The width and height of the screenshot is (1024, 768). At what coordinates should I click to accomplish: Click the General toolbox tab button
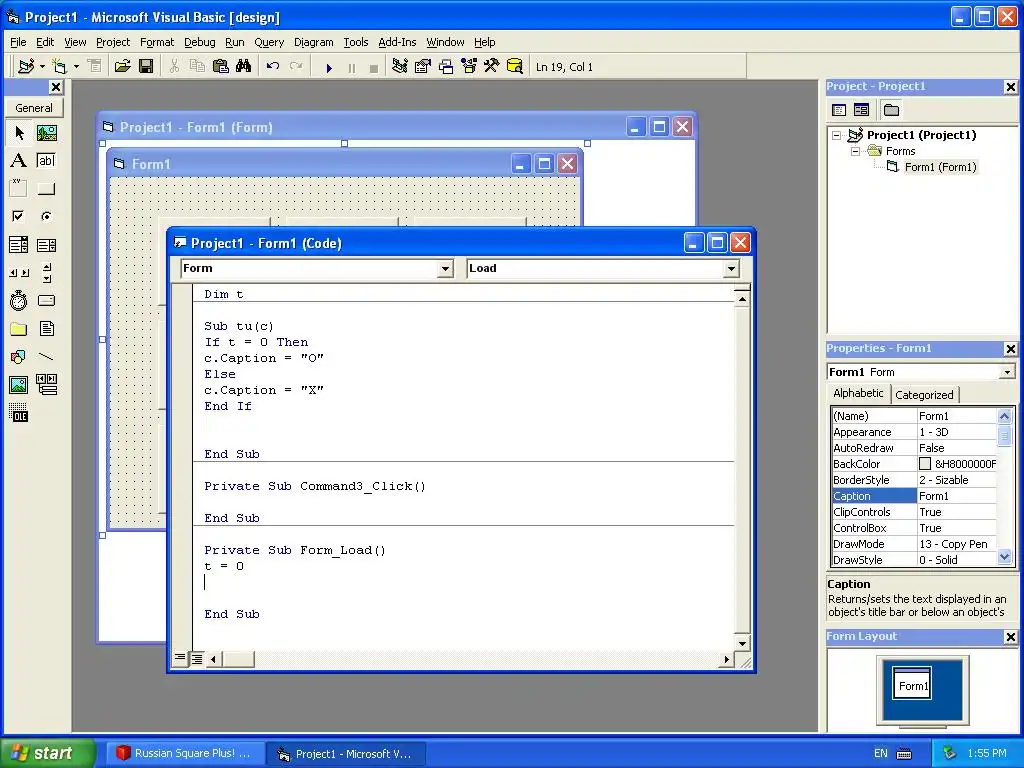[34, 108]
